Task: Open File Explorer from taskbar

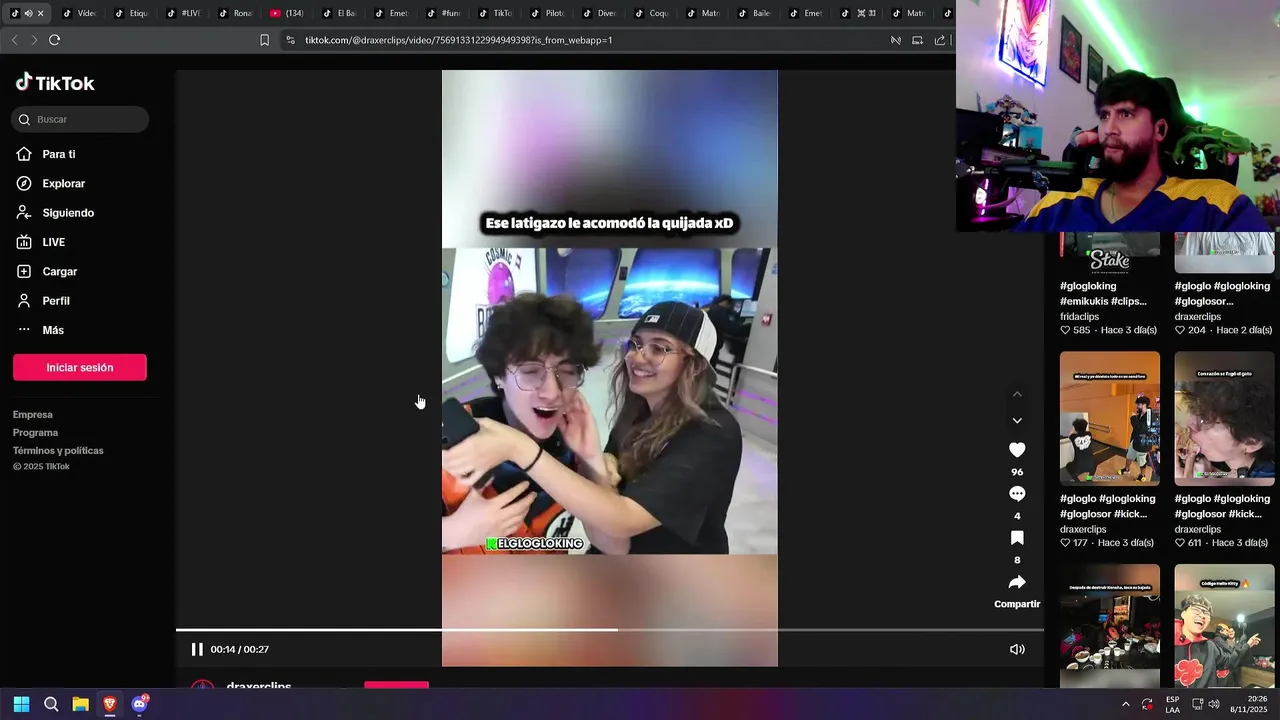Action: pos(80,704)
